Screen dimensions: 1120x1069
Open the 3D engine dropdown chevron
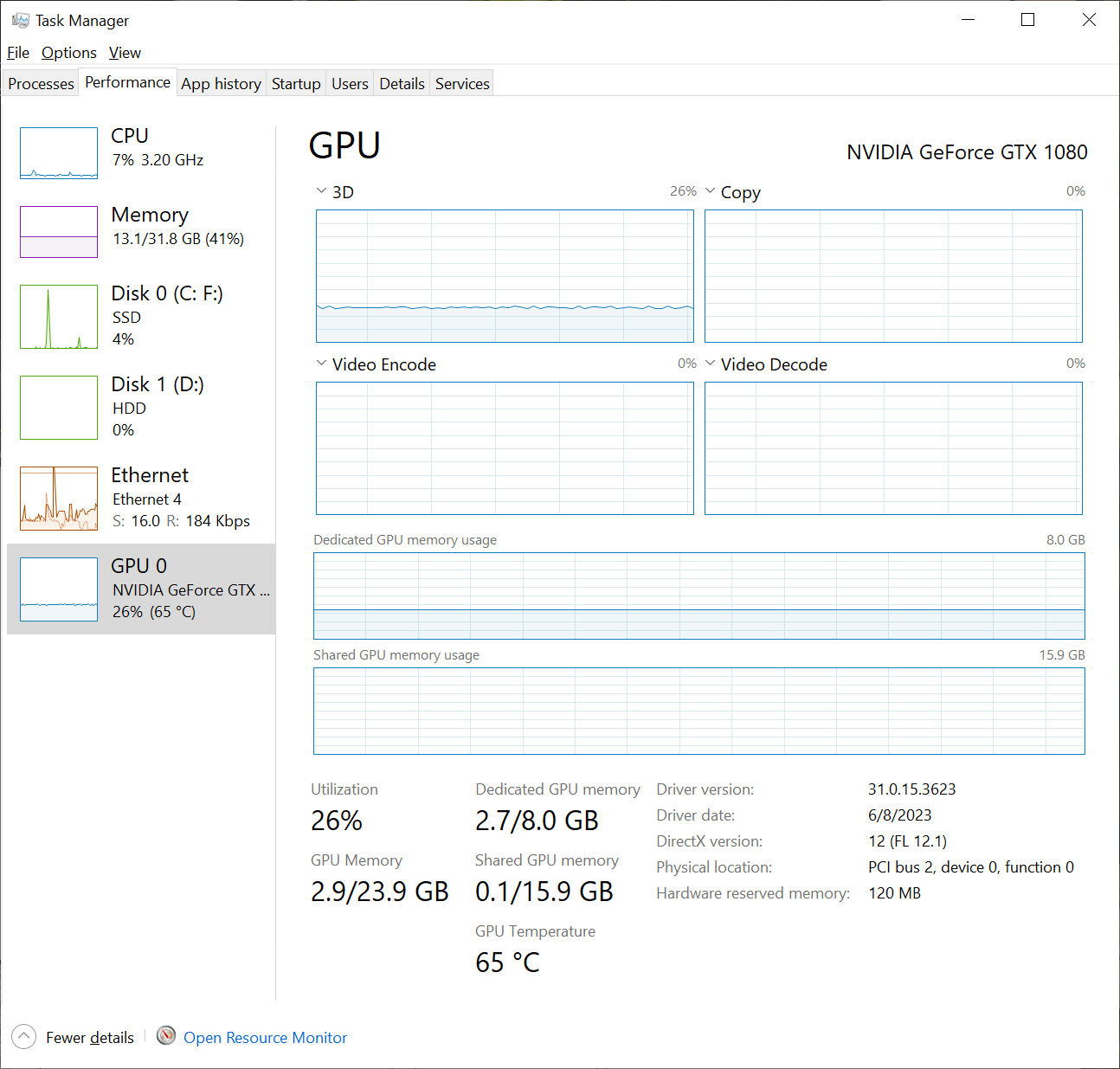[x=321, y=190]
